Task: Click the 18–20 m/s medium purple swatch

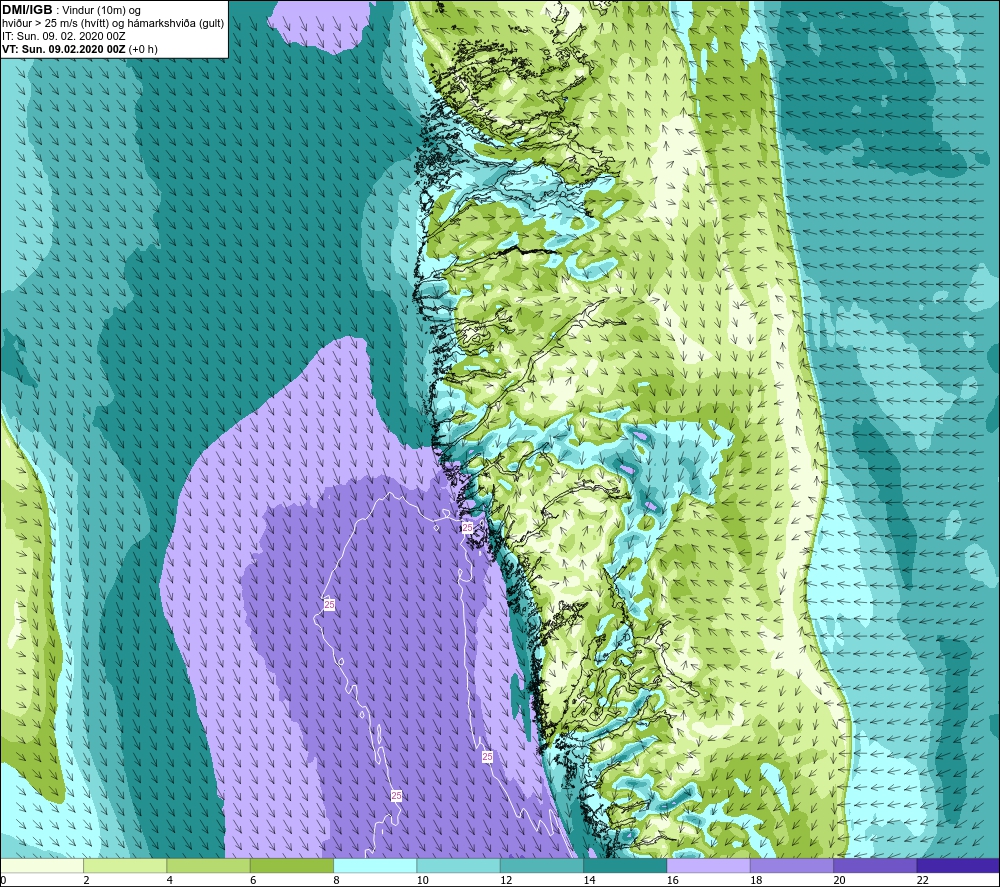Action: pos(791,865)
